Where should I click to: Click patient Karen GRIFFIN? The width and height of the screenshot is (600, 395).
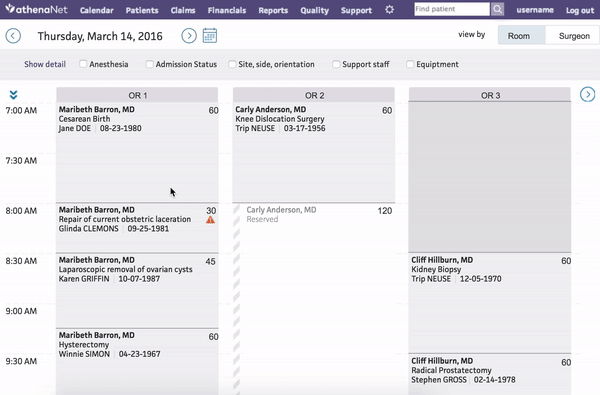click(84, 279)
